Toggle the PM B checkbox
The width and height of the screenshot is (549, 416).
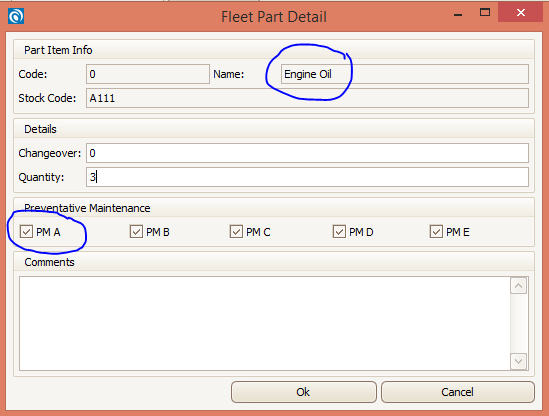[x=136, y=232]
